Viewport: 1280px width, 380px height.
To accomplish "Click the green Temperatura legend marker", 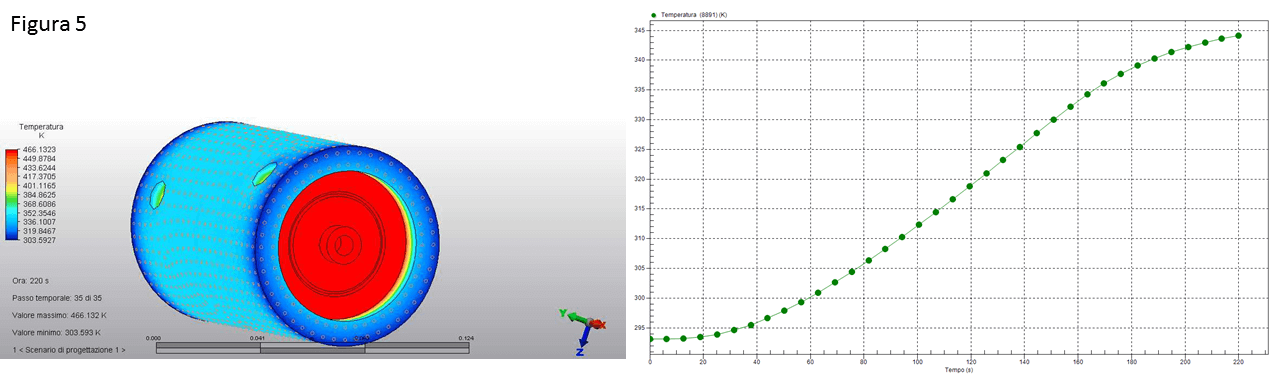I will 653,16.
